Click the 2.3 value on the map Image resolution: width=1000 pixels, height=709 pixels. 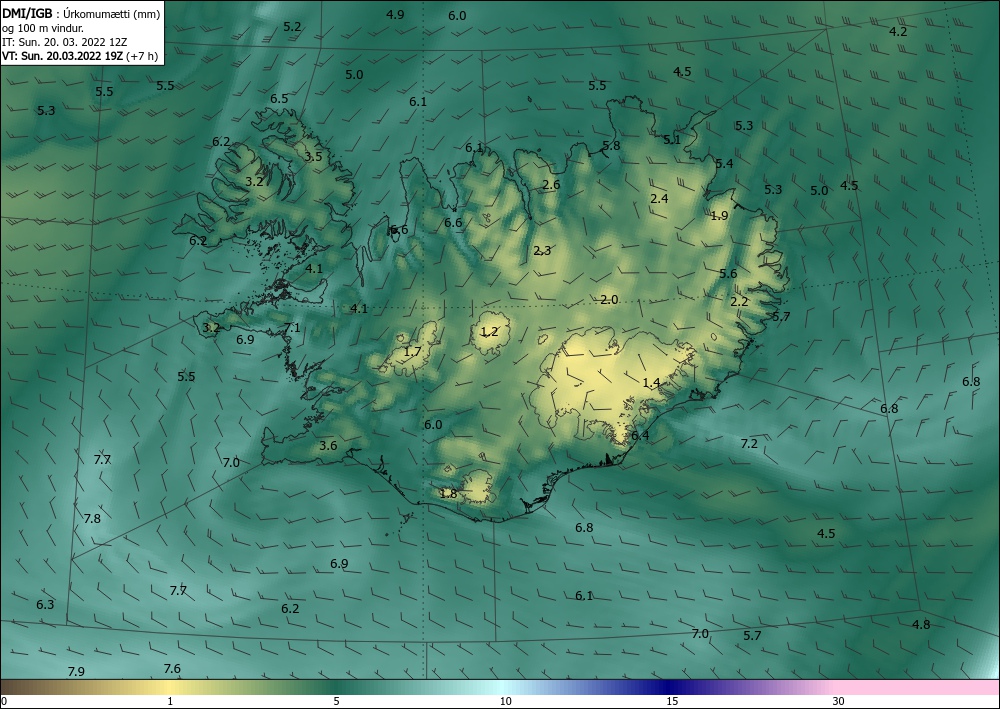coord(542,251)
